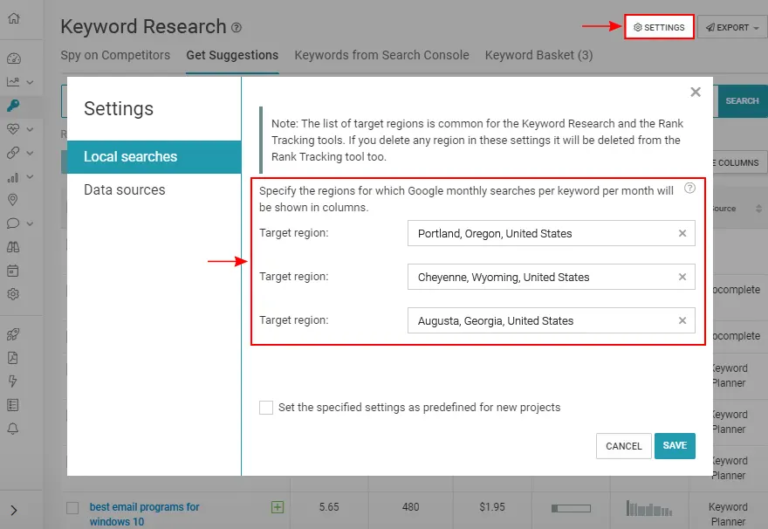Screen dimensions: 768x529
Task: Click the green plus icon beside the keyword
Action: [278, 507]
